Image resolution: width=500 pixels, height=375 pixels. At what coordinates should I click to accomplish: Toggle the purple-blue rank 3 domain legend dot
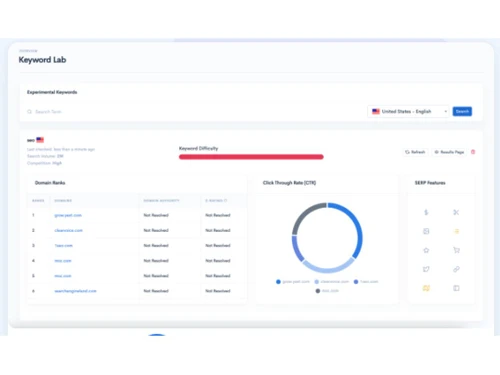tap(356, 282)
